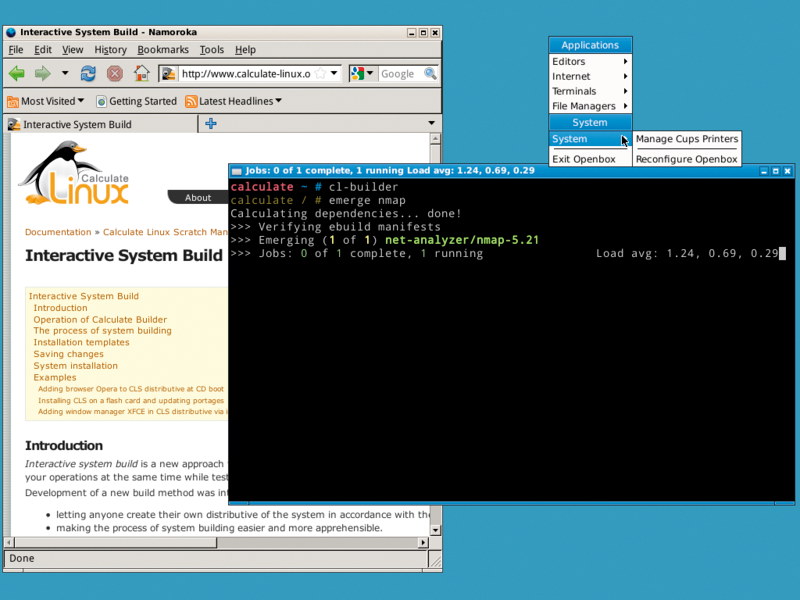Open the History menu

(110, 49)
